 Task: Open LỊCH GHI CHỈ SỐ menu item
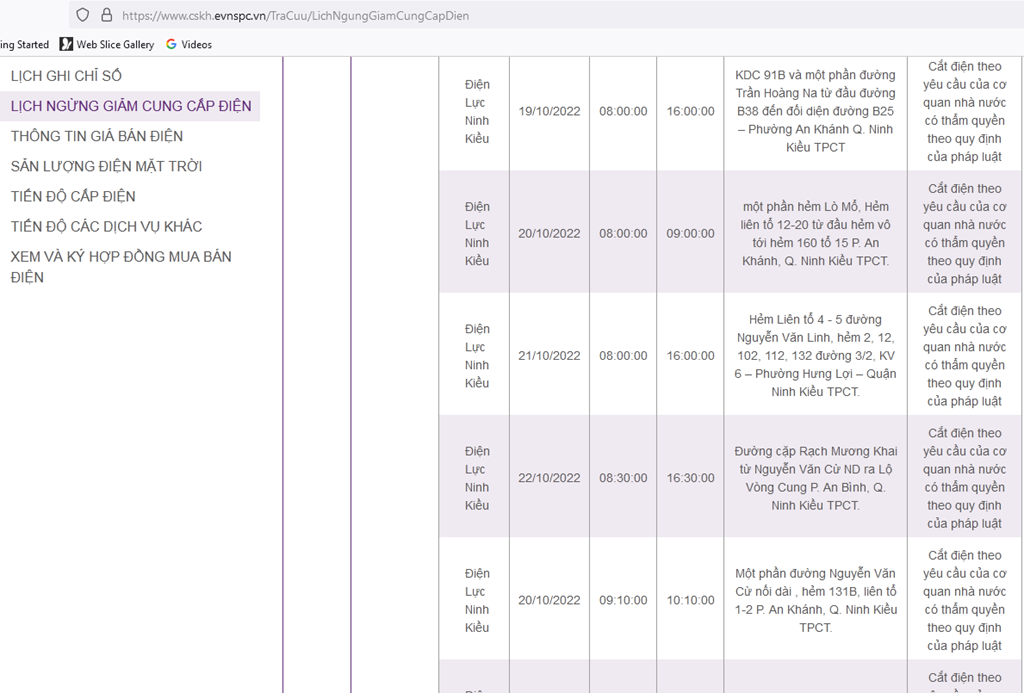pyautogui.click(x=66, y=76)
